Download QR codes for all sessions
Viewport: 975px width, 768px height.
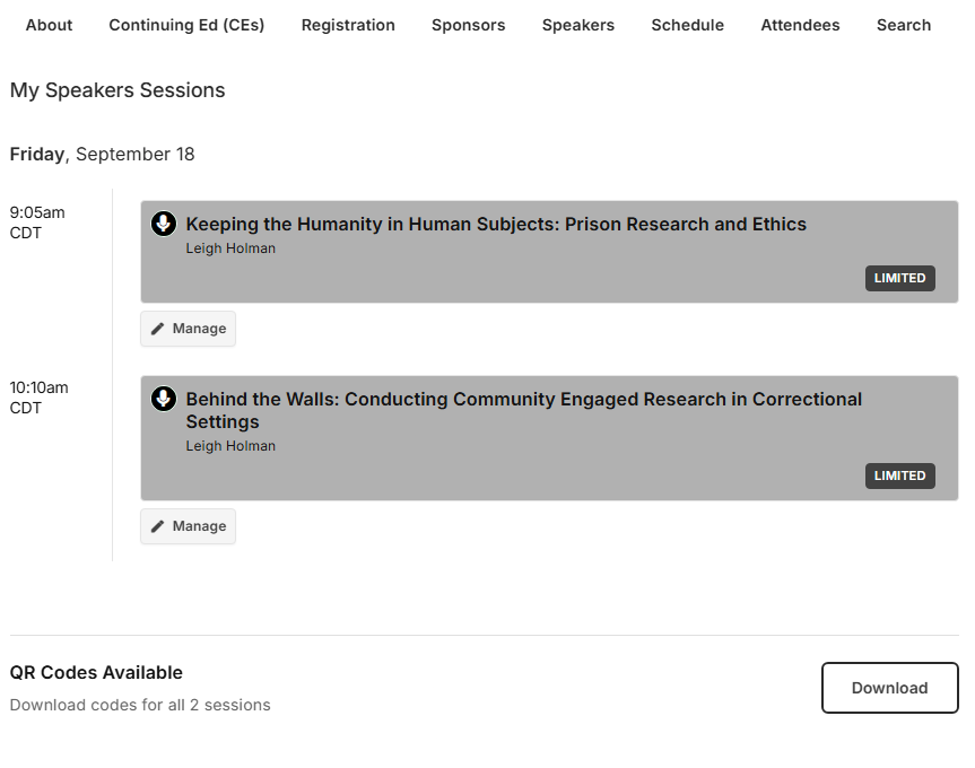click(x=890, y=688)
